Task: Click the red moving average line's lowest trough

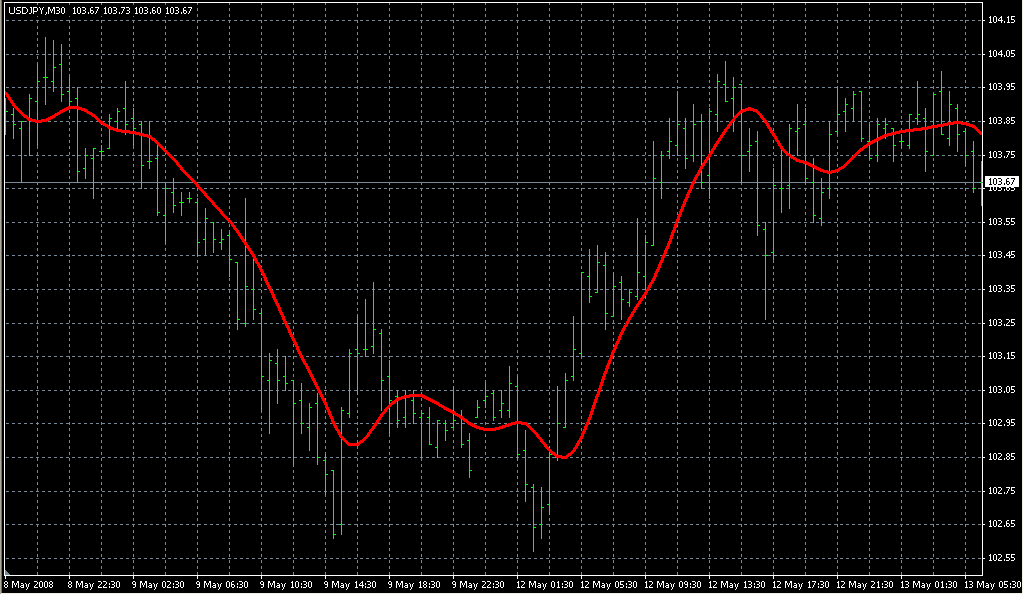Action: coord(564,457)
